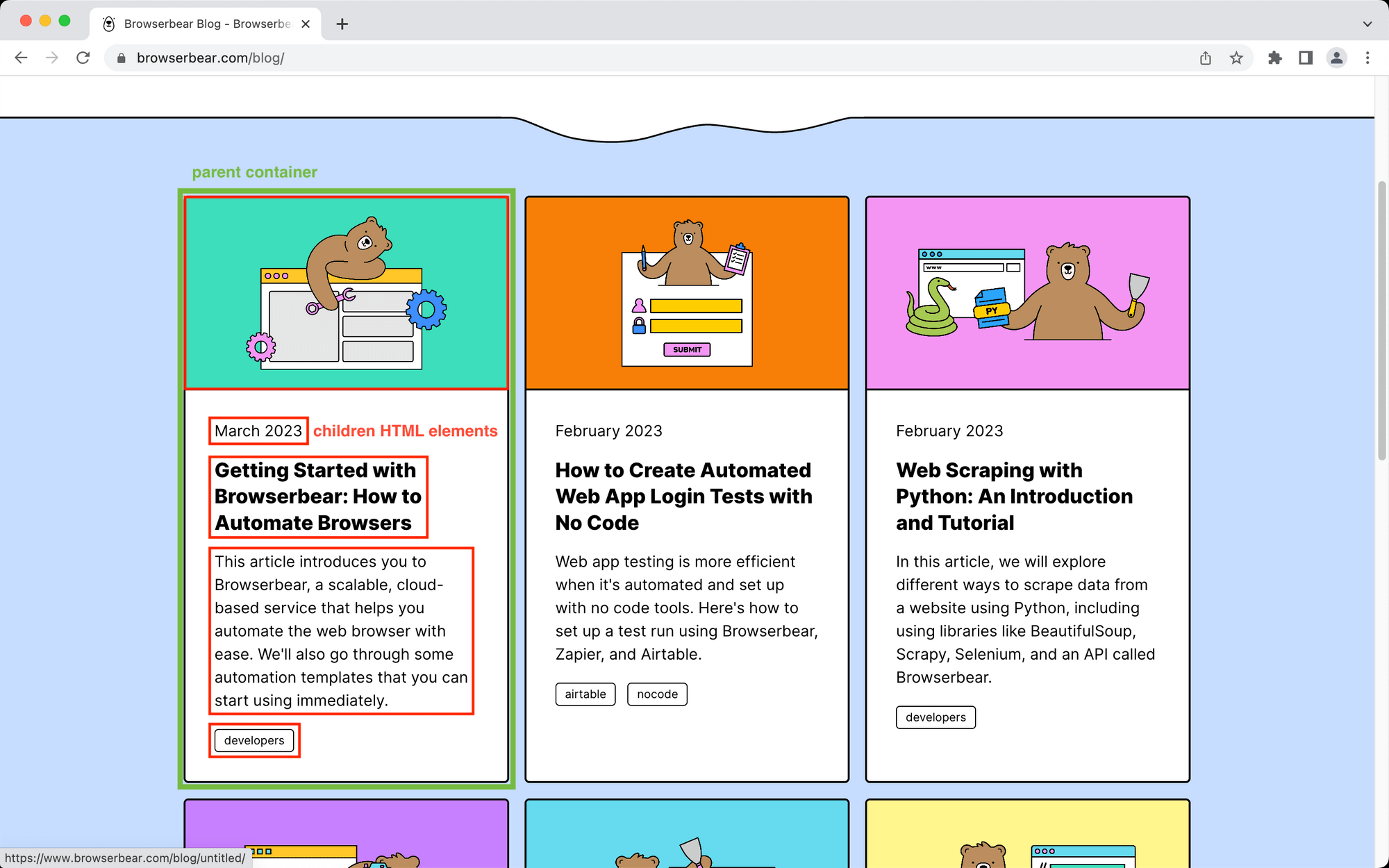Viewport: 1389px width, 868px height.
Task: Open the Chrome extensions puzzle icon
Action: click(x=1275, y=58)
